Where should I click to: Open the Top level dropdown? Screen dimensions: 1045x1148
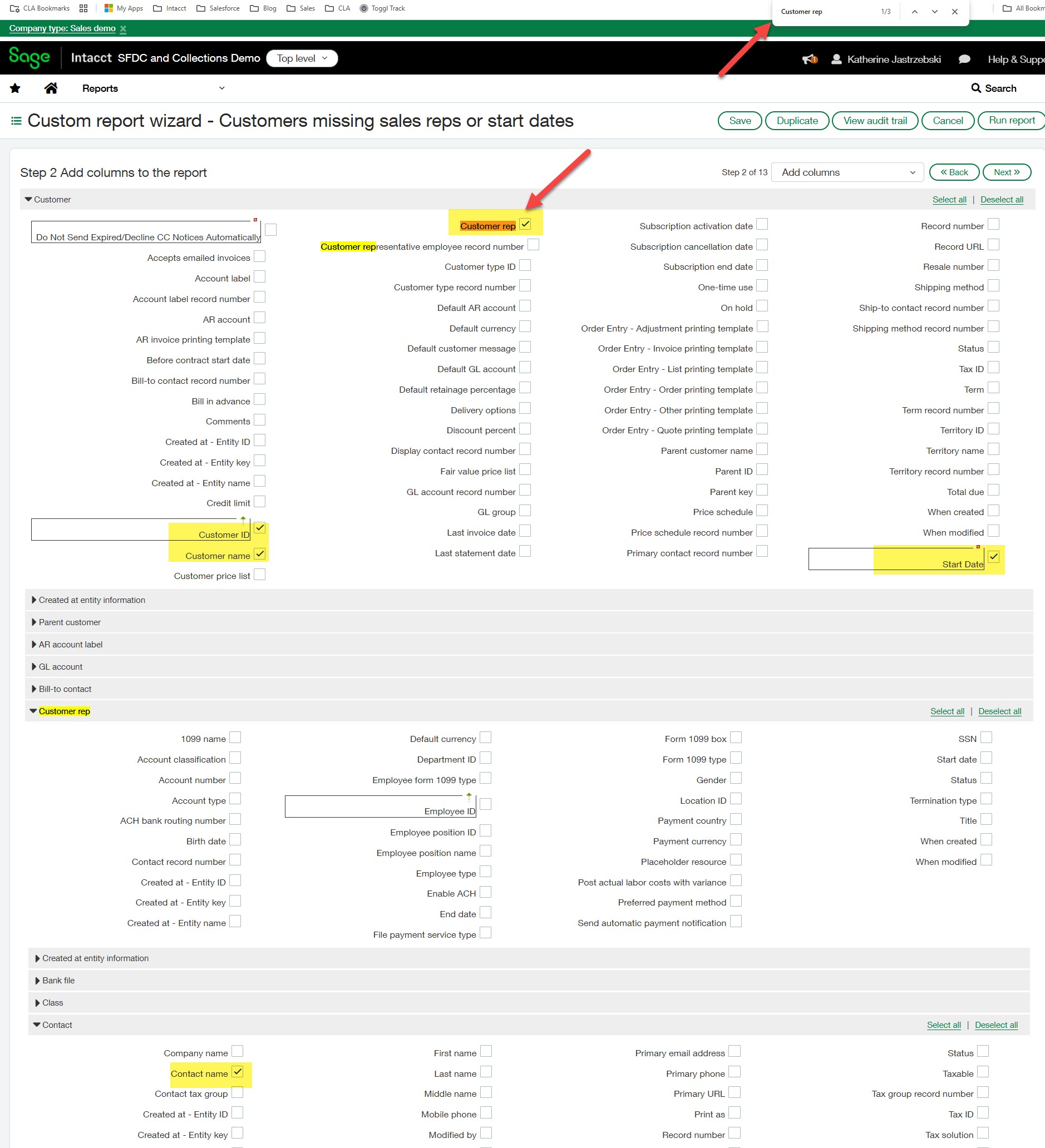point(302,58)
